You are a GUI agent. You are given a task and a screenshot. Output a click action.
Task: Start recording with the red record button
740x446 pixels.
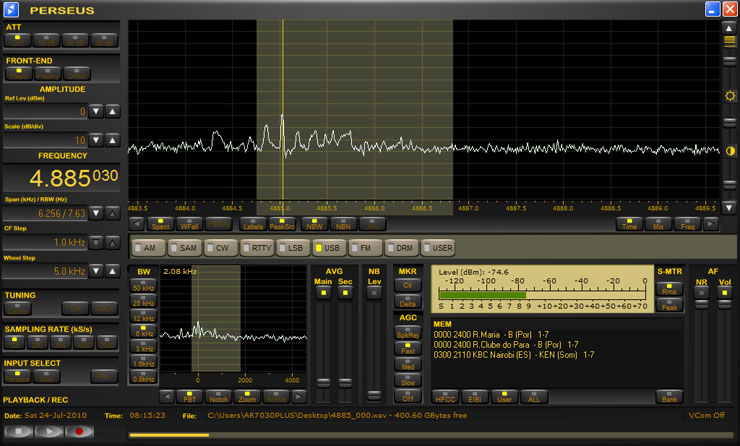(x=79, y=431)
